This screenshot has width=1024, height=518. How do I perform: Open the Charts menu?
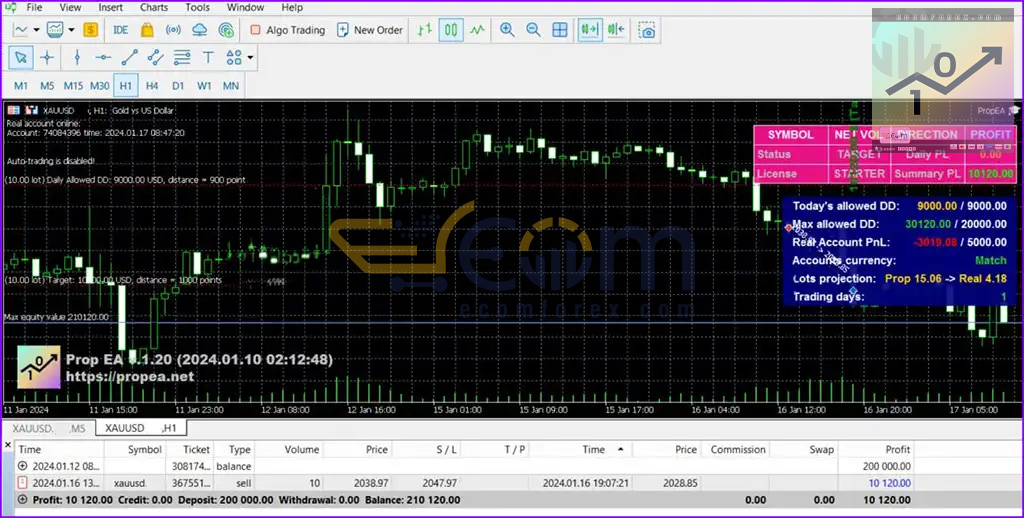(154, 8)
